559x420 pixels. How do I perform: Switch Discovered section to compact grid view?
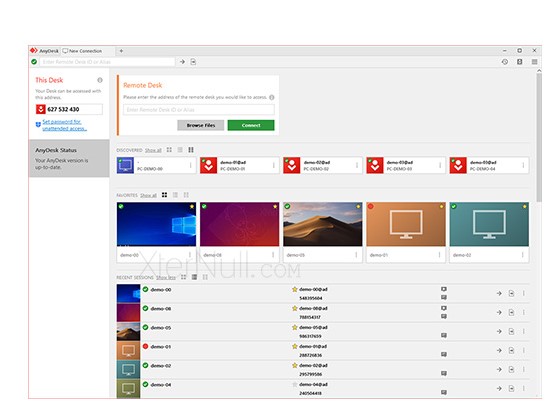pyautogui.click(x=191, y=150)
